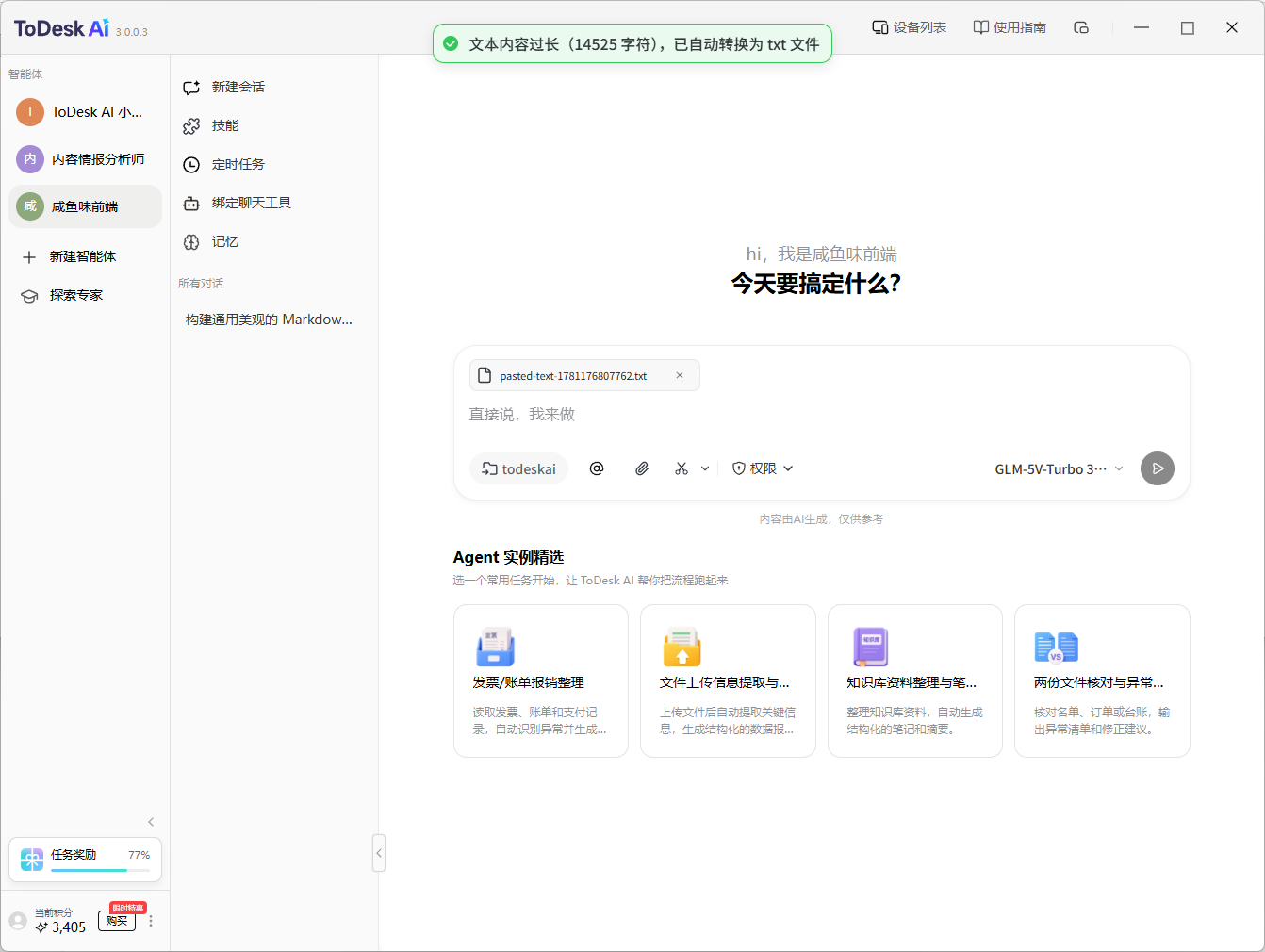This screenshot has width=1265, height=952.
Task: Click the paperclip attach file icon
Action: (642, 468)
